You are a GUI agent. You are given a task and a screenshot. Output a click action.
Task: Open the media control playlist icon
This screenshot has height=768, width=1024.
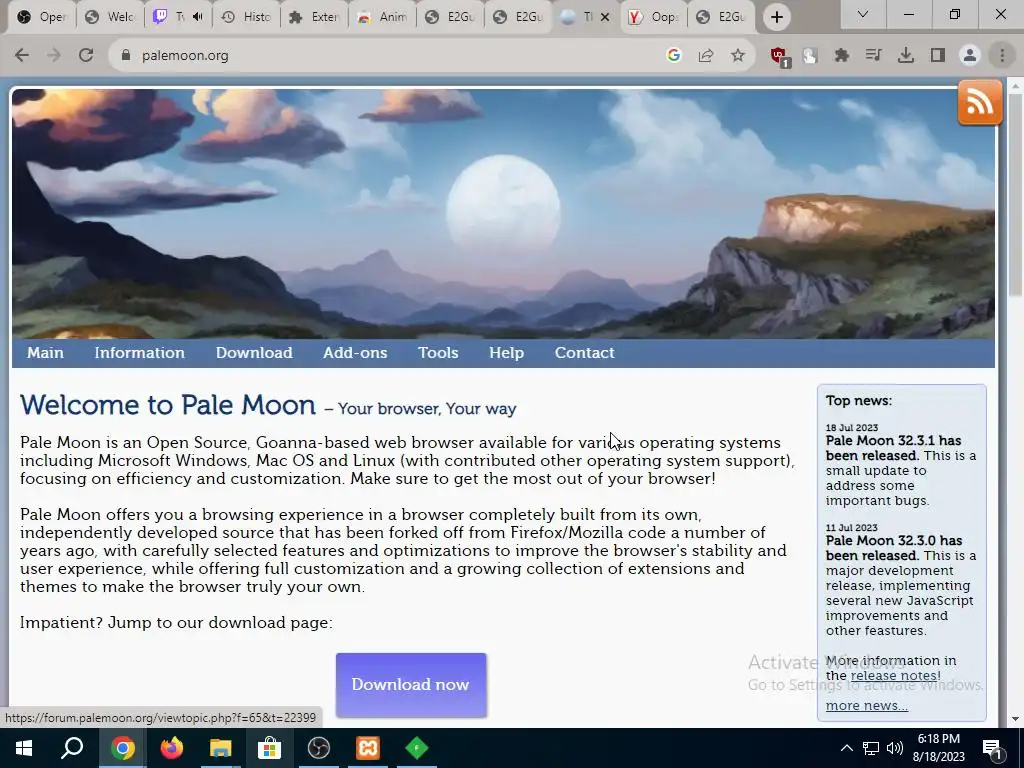(874, 56)
